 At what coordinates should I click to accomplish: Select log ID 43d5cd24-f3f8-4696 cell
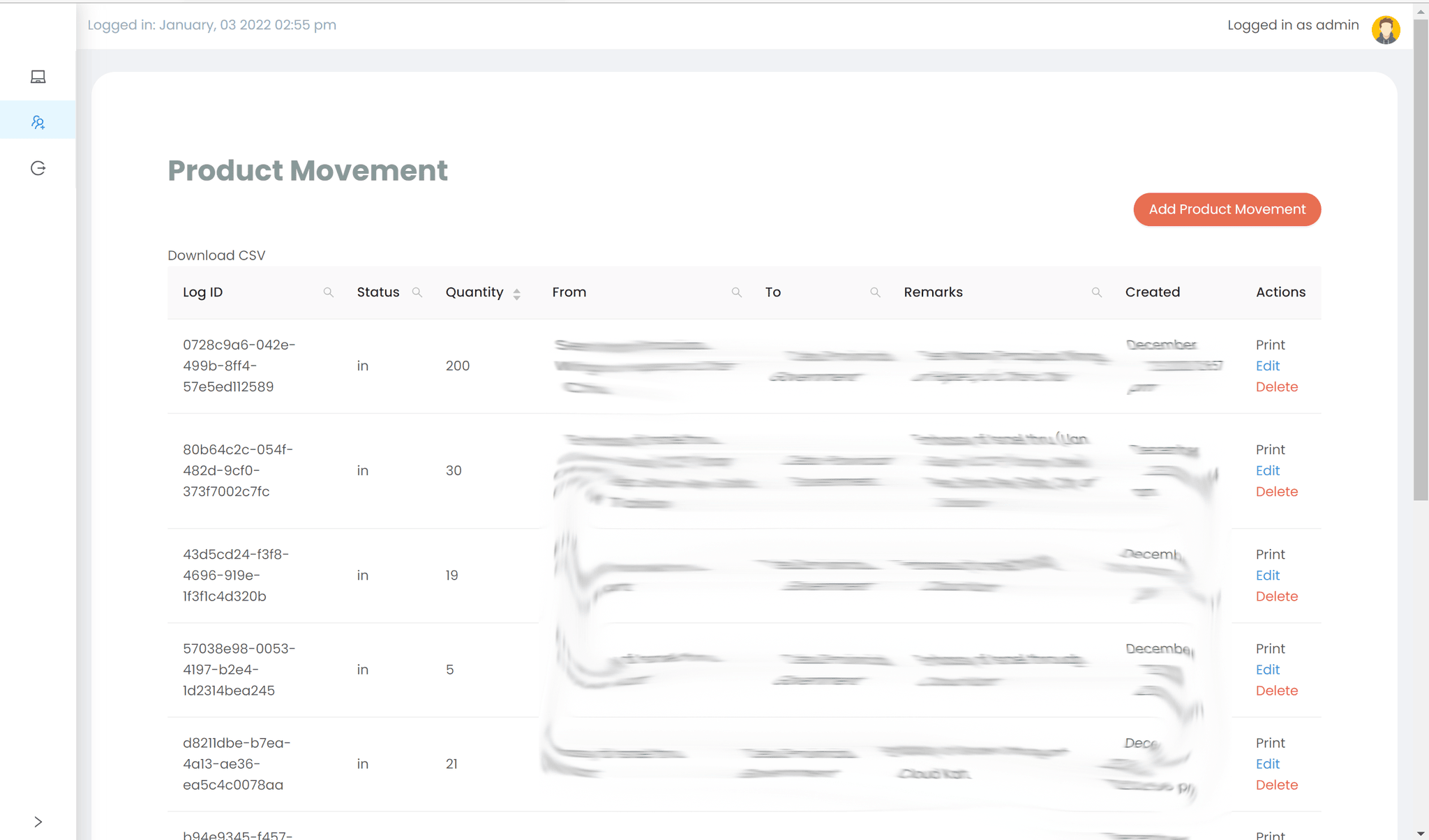pyautogui.click(x=236, y=575)
